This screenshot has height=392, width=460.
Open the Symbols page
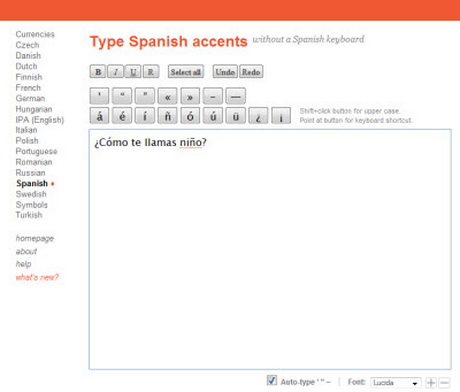32,205
